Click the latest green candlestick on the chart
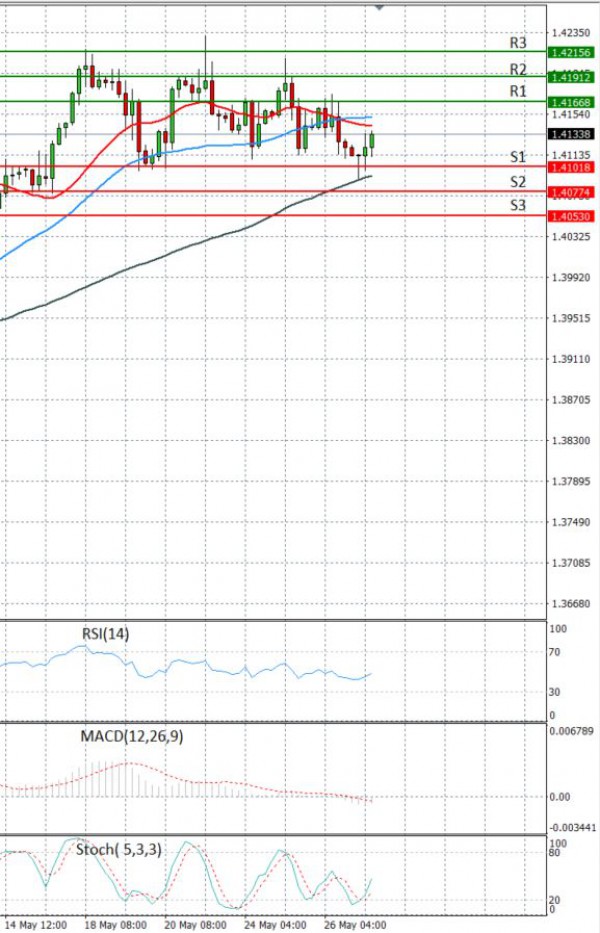Screen dimensions: 600x933 373,142
